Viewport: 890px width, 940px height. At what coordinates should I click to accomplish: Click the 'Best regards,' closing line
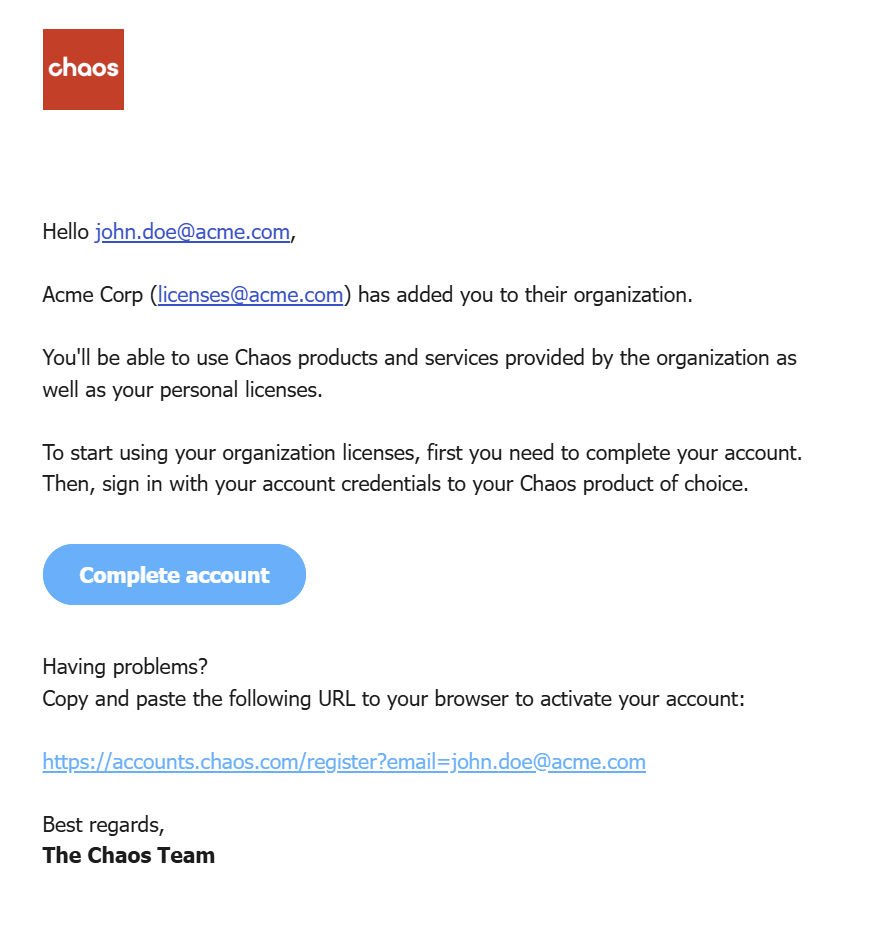(103, 825)
